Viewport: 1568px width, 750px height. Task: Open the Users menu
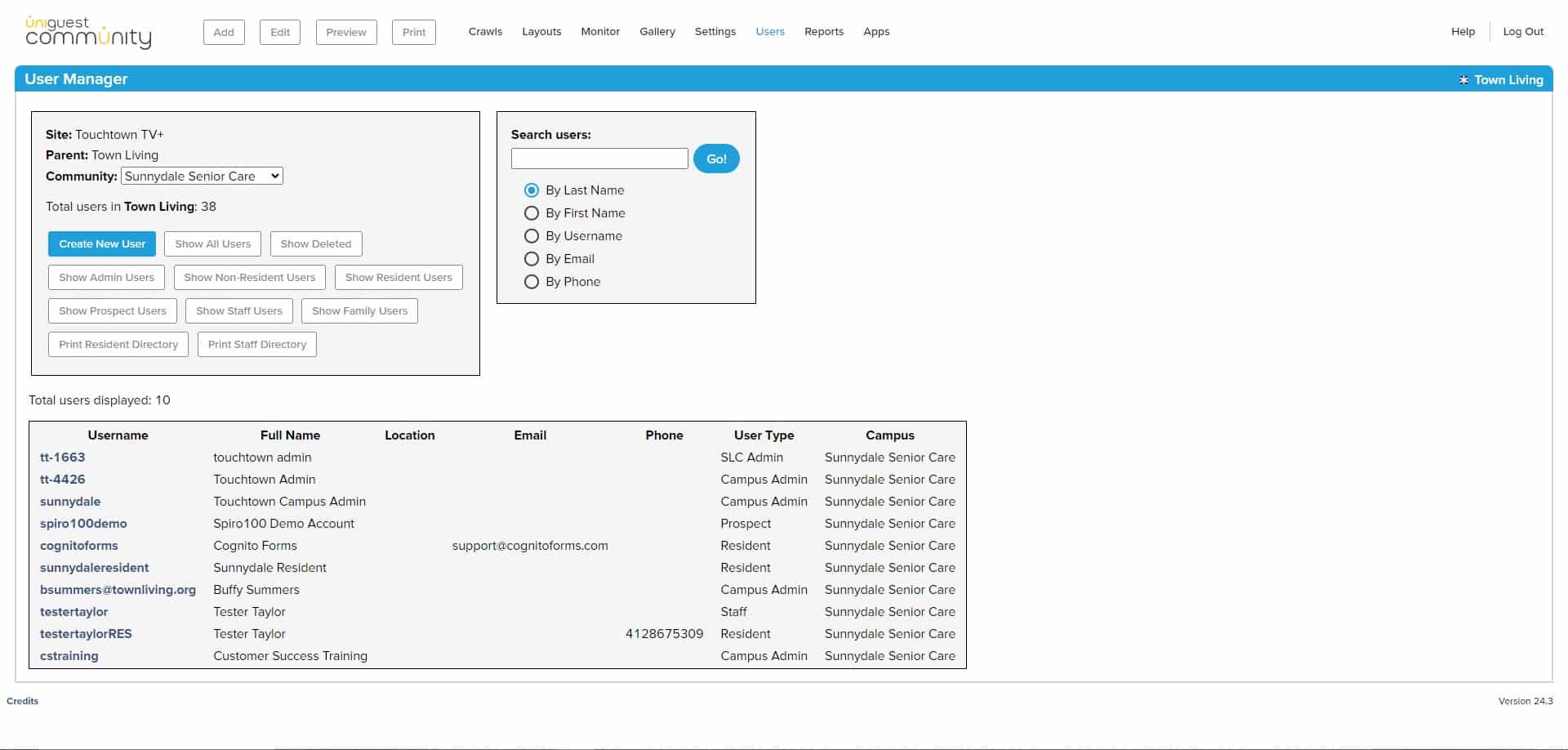pos(770,32)
